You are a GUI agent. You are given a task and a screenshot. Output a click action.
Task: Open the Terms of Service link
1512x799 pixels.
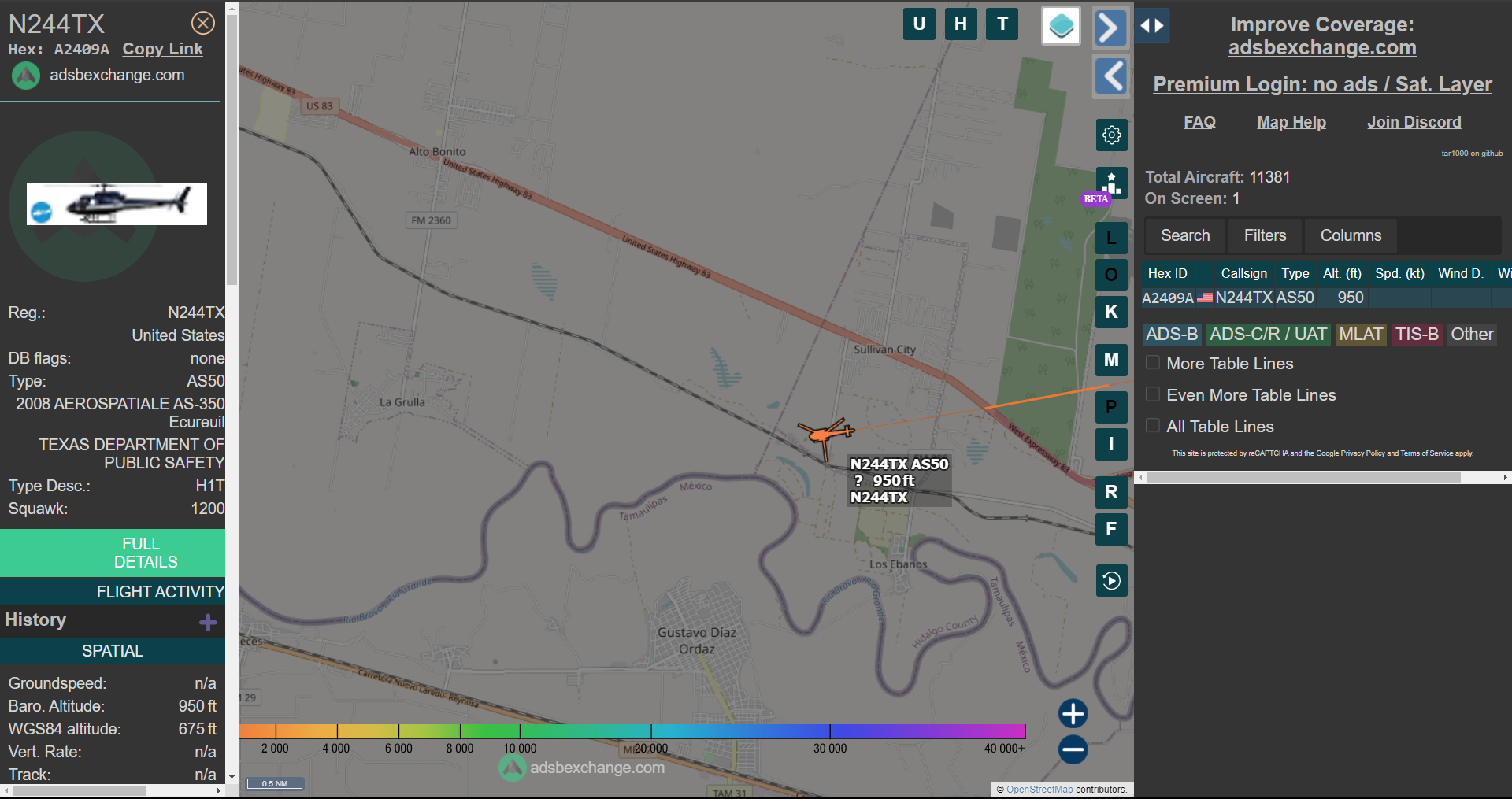(1426, 453)
